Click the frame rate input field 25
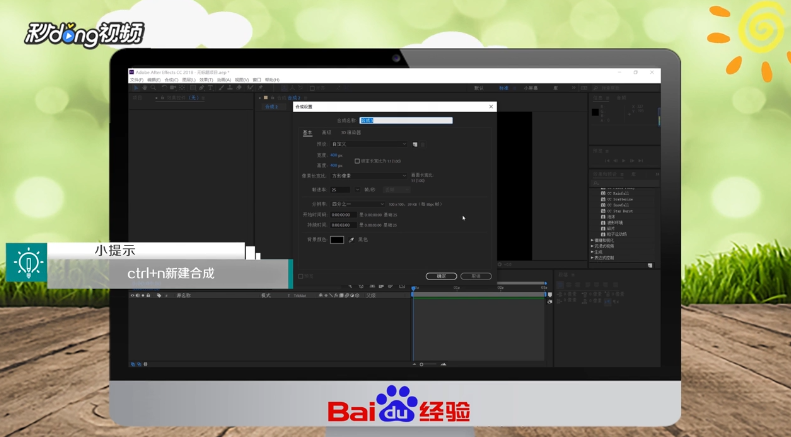This screenshot has width=791, height=437. [341, 190]
